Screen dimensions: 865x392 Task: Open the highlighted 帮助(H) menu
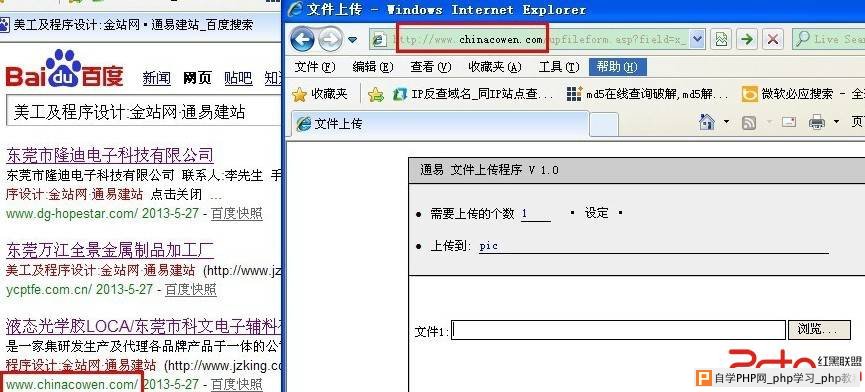coord(617,67)
